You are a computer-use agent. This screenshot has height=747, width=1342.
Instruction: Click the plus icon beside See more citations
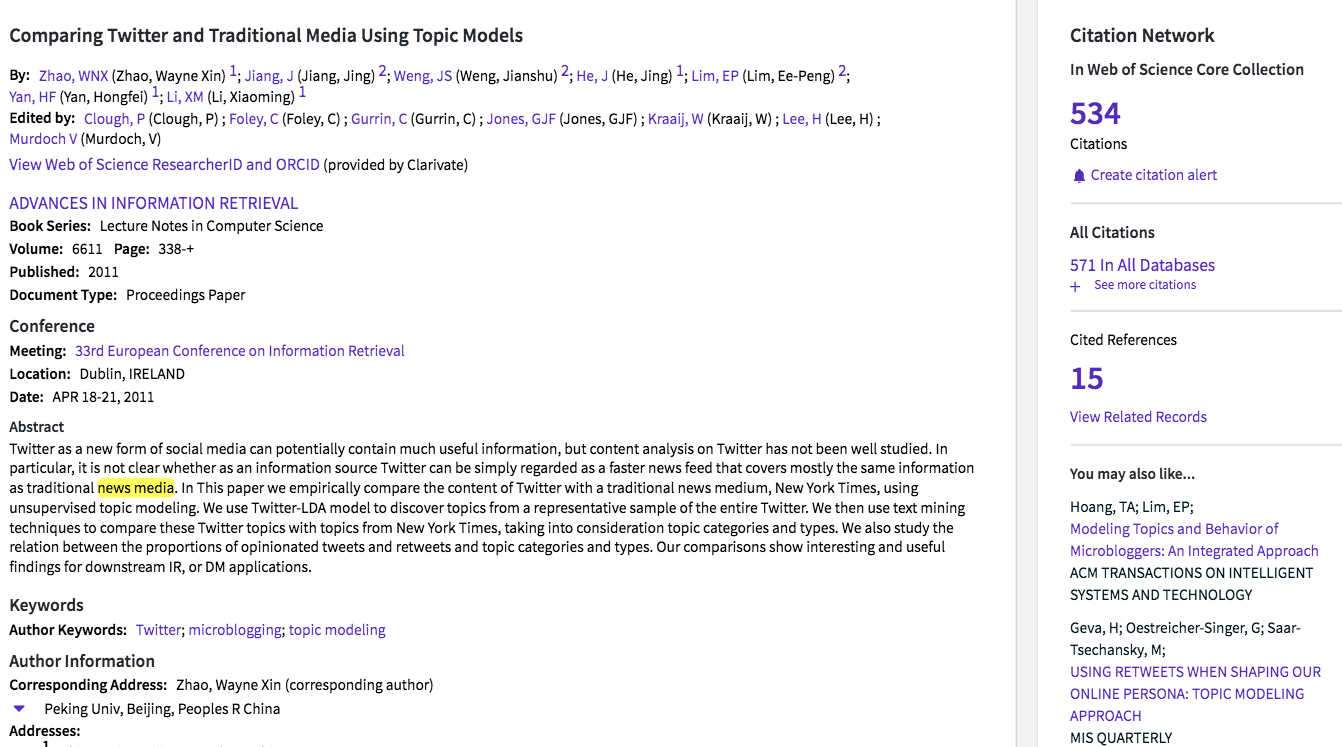click(1075, 286)
